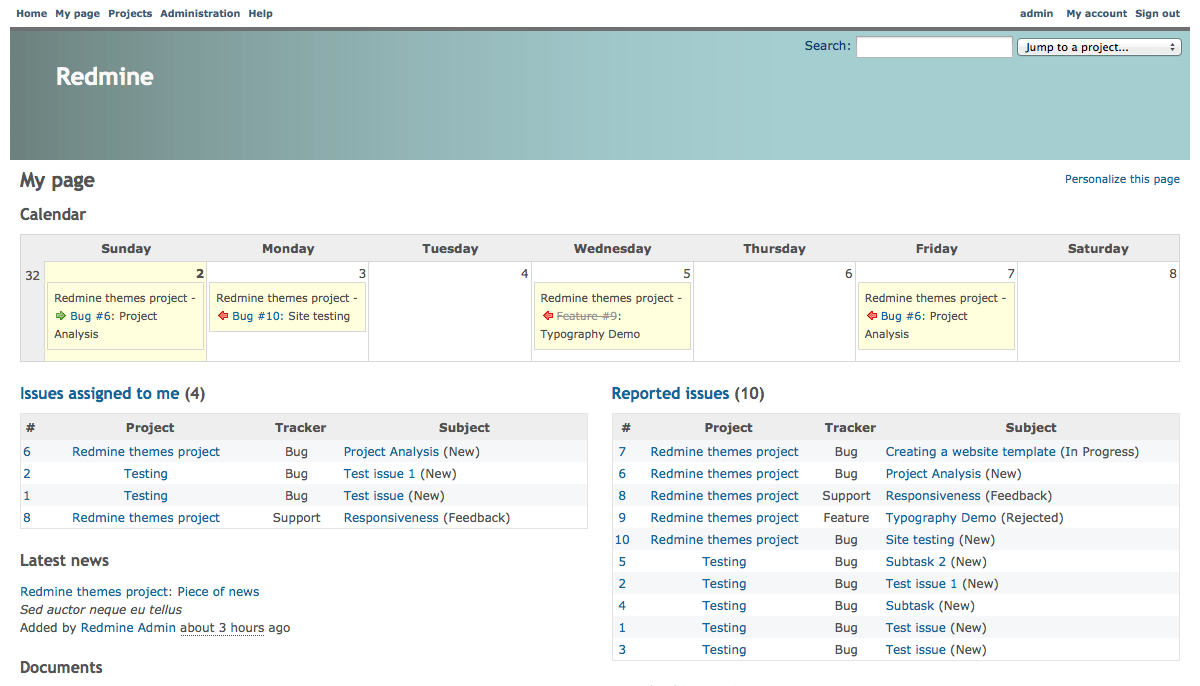Click the 'Latest news' section heading
The width and height of the screenshot is (1200, 686).
coord(64,561)
